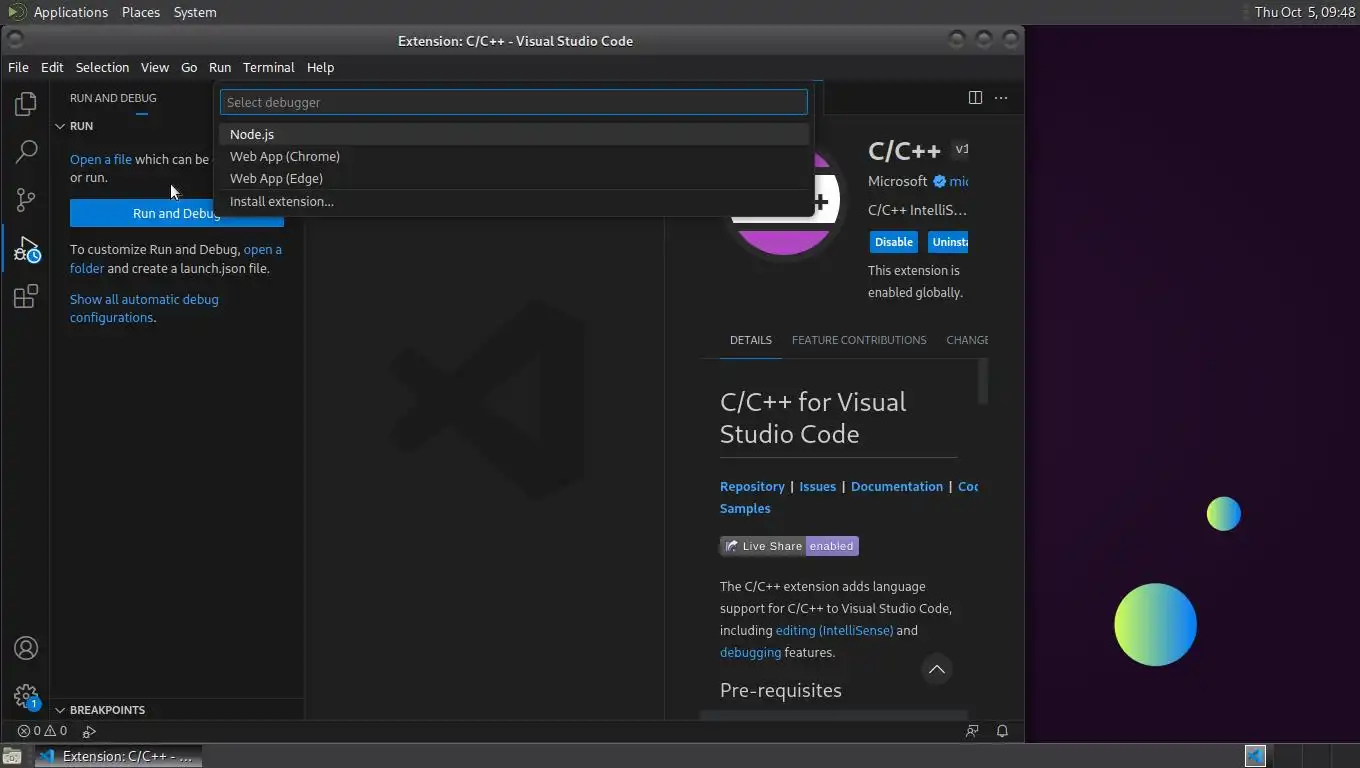Open the Go menu
This screenshot has height=768, width=1360.
(189, 67)
